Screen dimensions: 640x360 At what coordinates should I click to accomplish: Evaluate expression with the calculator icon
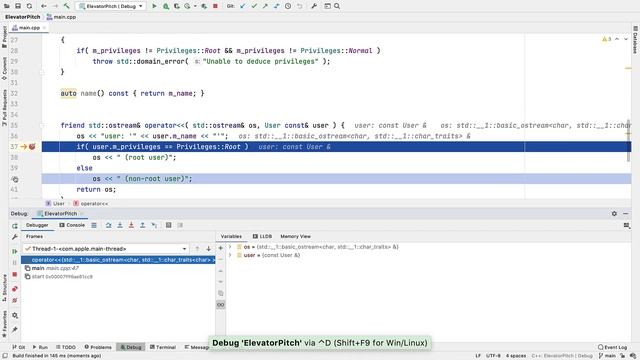169,225
